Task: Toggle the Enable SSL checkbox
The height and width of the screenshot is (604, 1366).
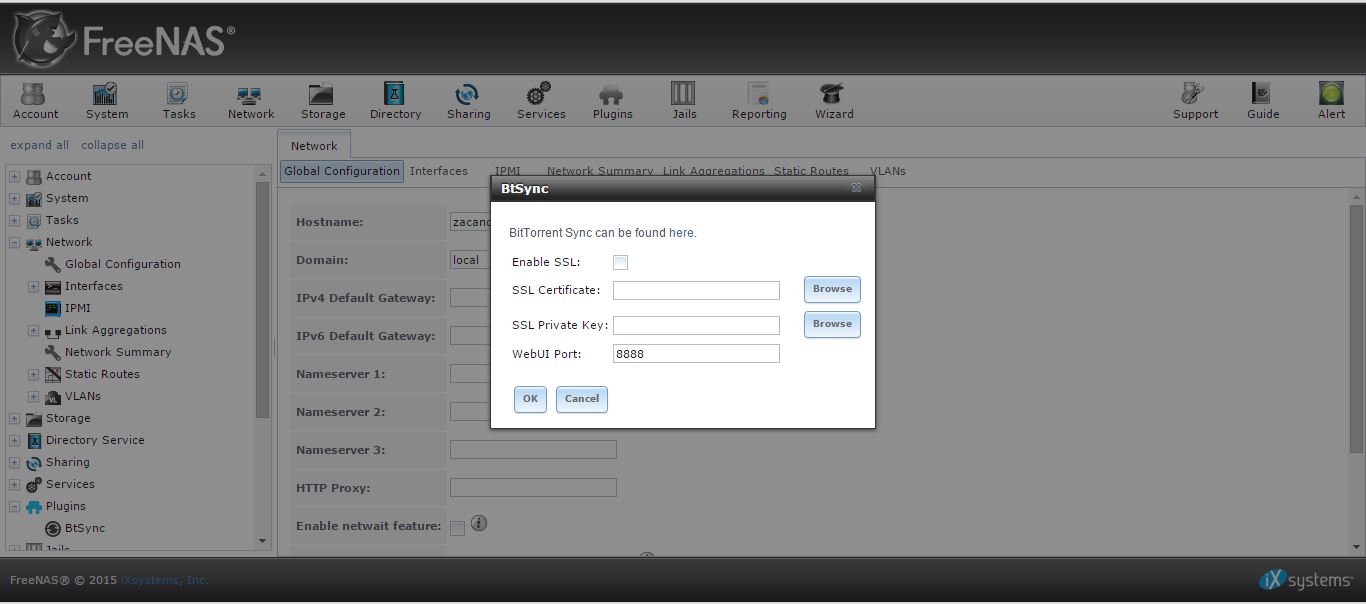Action: point(620,262)
